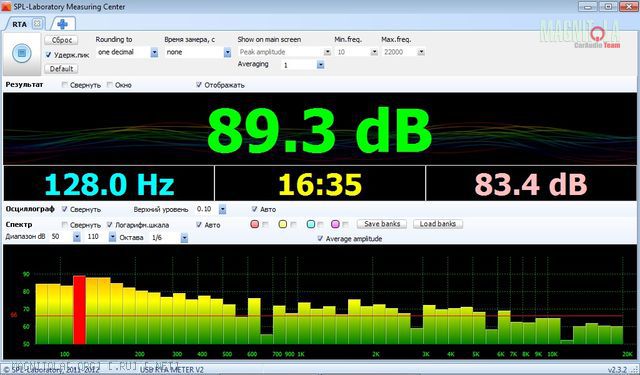
Task: Click the Load banks button
Action: tap(438, 224)
